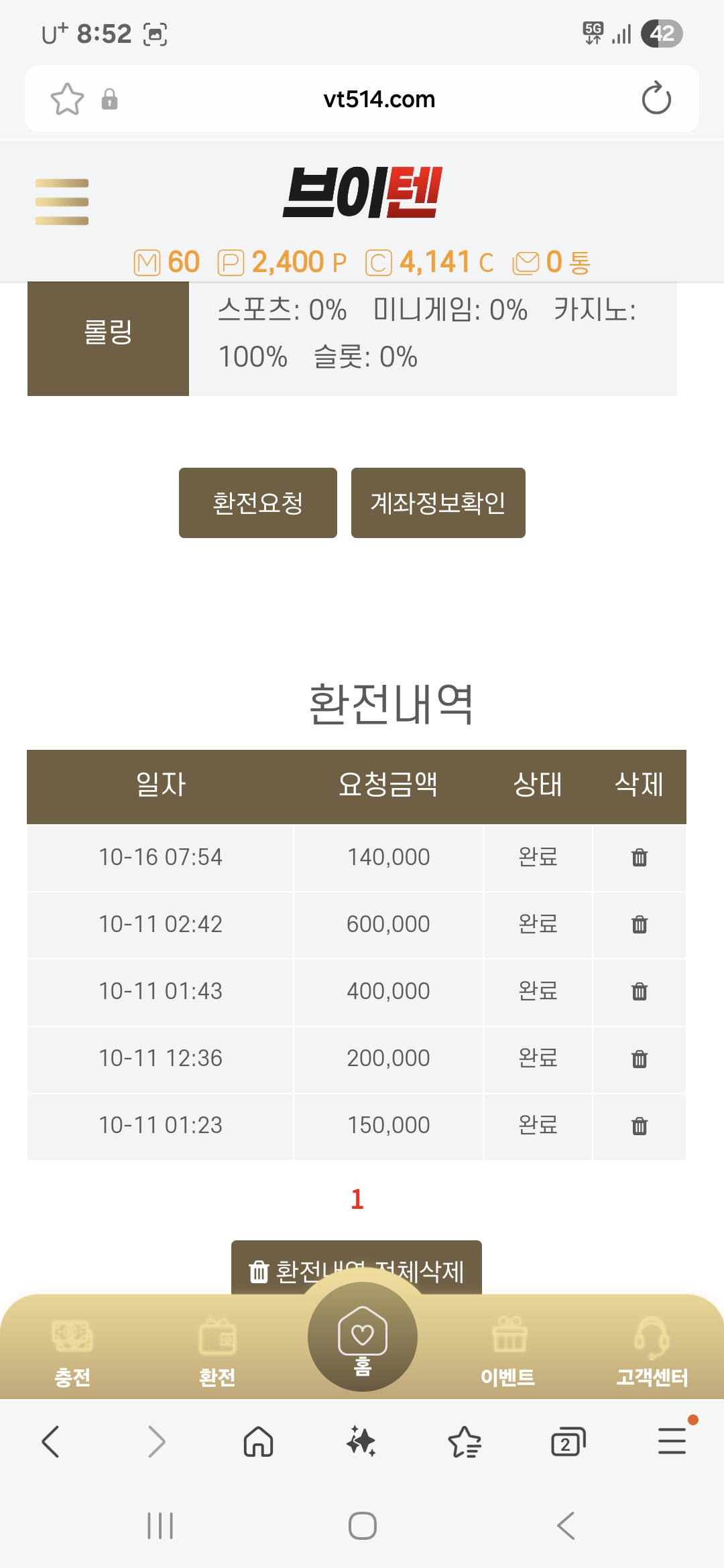This screenshot has width=724, height=1568.
Task: Tap the 환전 tab in bottom bar
Action: [217, 1350]
